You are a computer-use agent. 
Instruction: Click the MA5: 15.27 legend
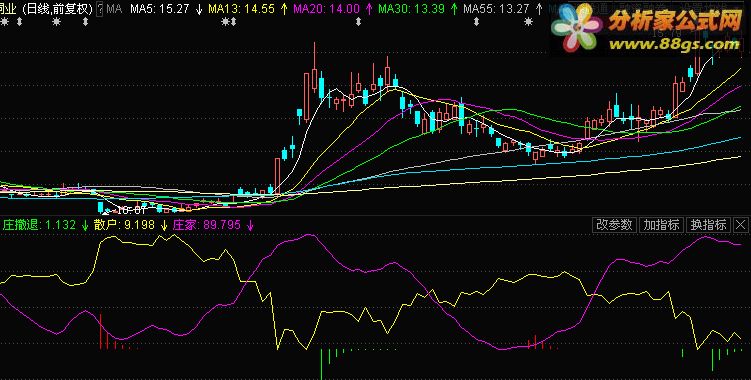pyautogui.click(x=160, y=9)
